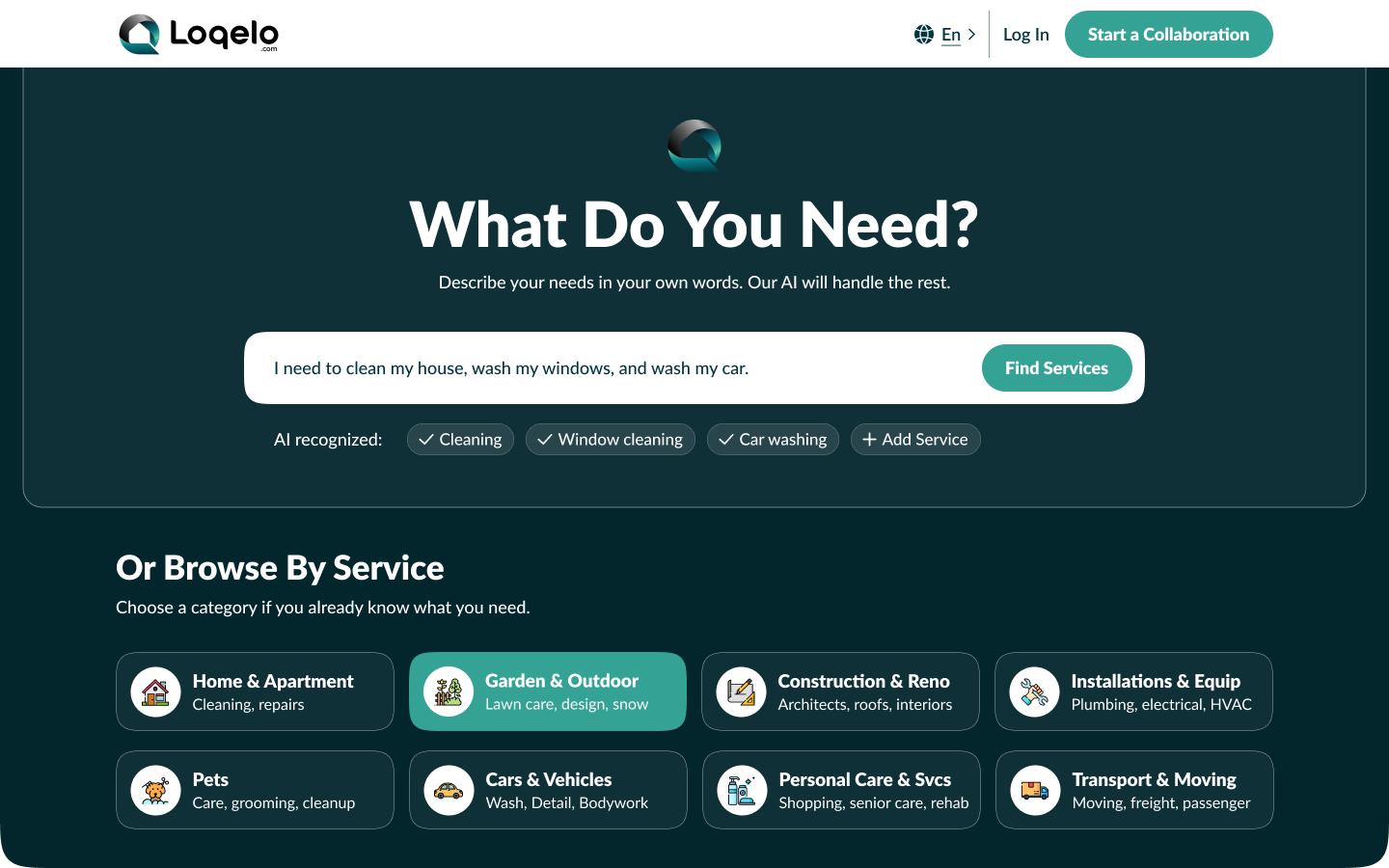Click the 'Shopping, senior care, rehab' subtitle
Image resolution: width=1389 pixels, height=868 pixels.
click(x=874, y=803)
